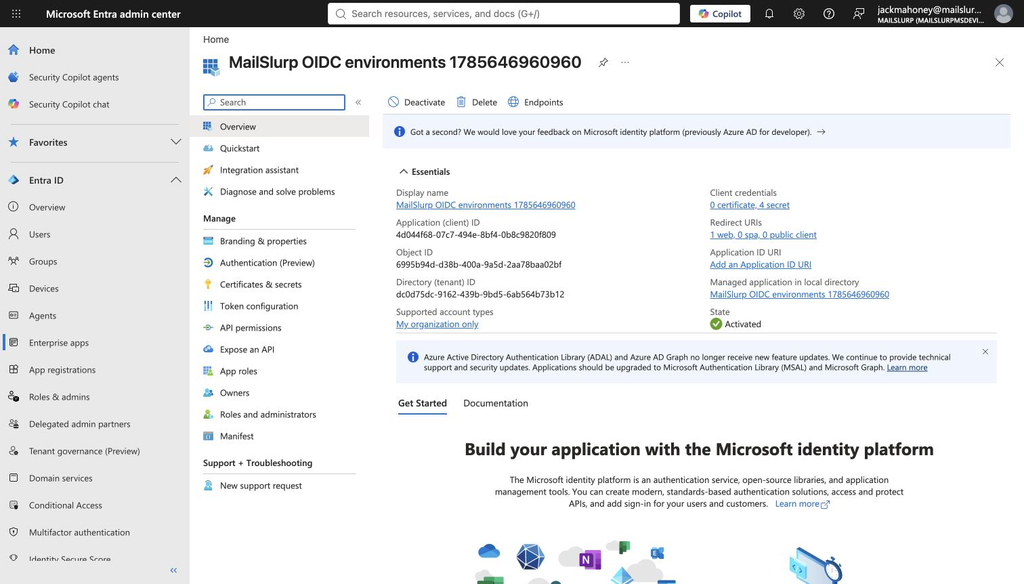Click My organization only link
The width and height of the screenshot is (1024, 584).
point(437,324)
